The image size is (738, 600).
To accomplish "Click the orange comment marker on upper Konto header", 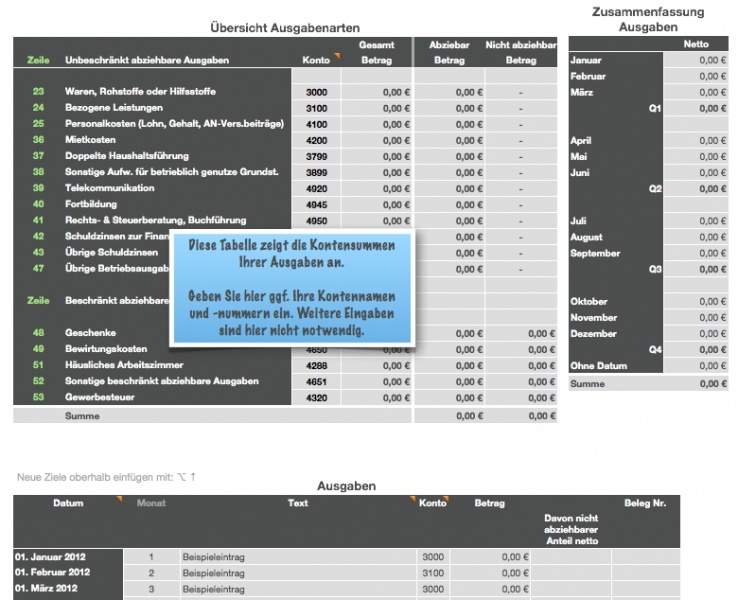I will [x=338, y=55].
